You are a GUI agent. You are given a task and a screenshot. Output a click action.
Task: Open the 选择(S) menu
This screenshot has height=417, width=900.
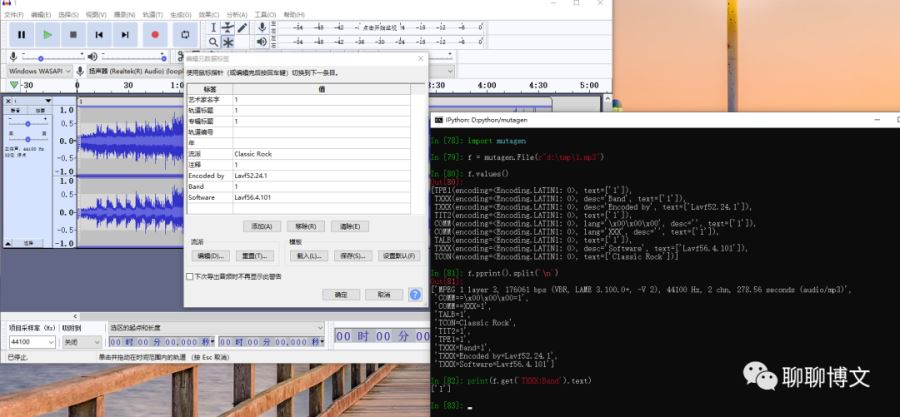tap(68, 14)
